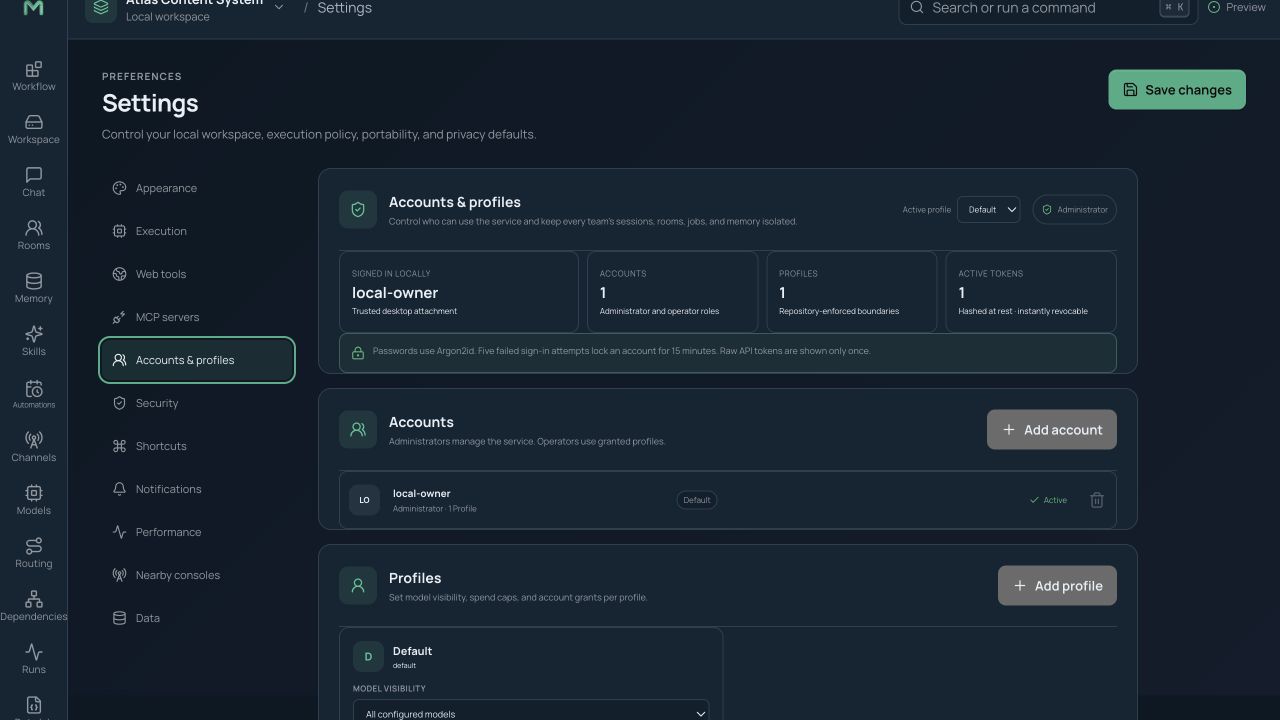Open the Routing section
The image size is (1280, 720).
pos(33,553)
